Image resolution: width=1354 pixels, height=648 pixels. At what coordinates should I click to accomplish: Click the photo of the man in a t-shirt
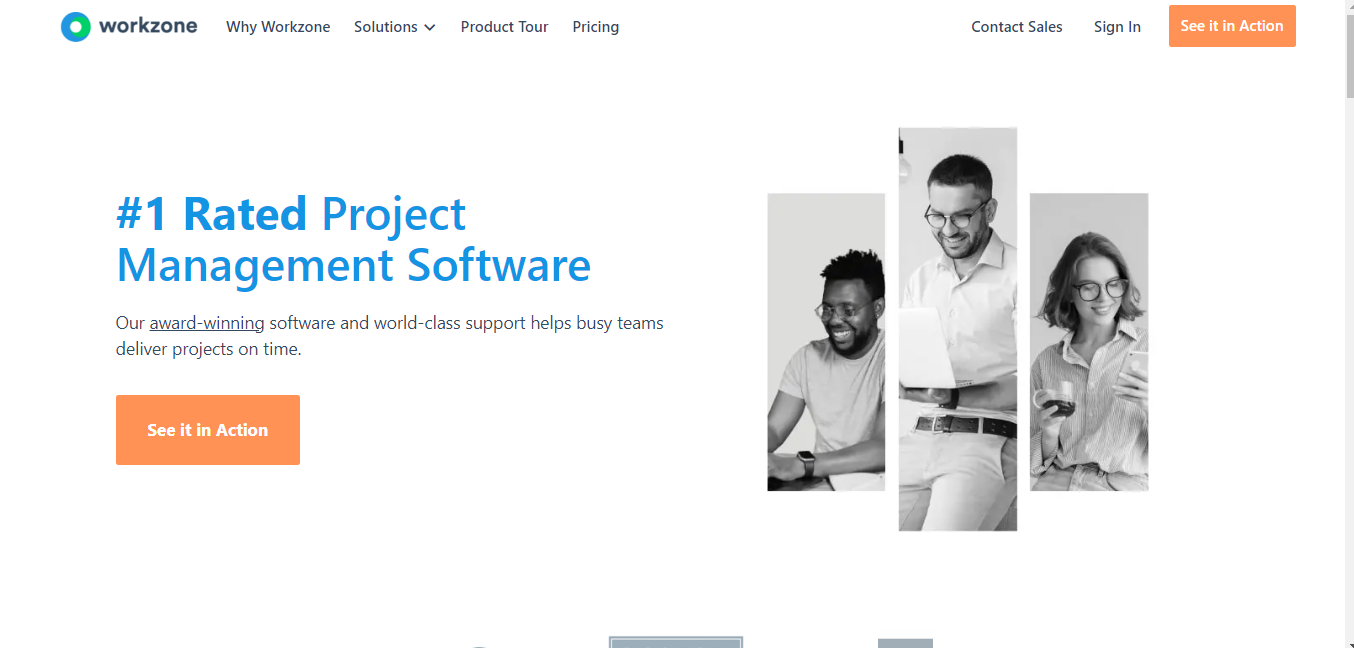tap(826, 342)
